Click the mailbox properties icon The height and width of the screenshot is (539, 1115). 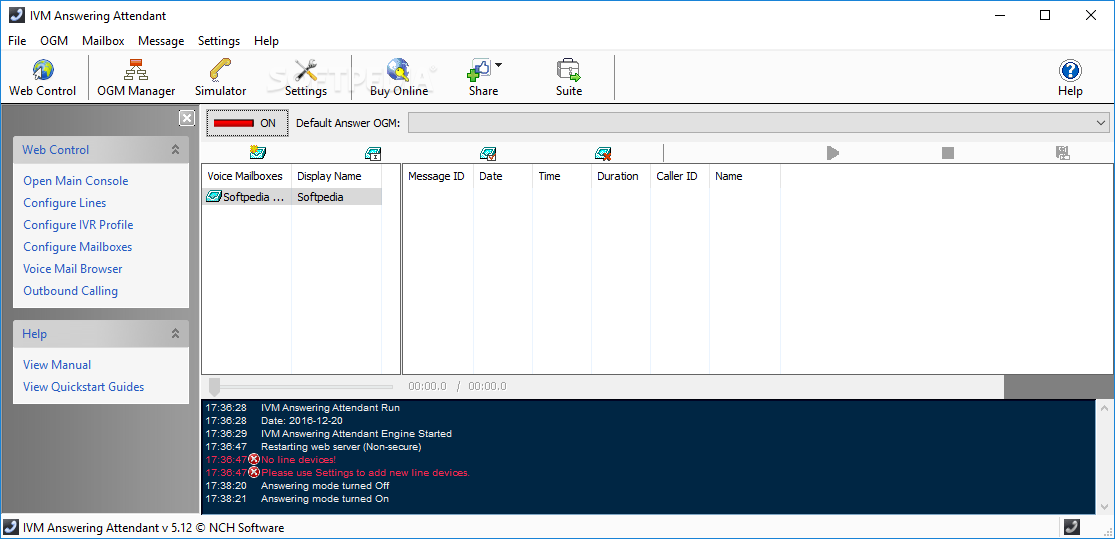pos(373,153)
